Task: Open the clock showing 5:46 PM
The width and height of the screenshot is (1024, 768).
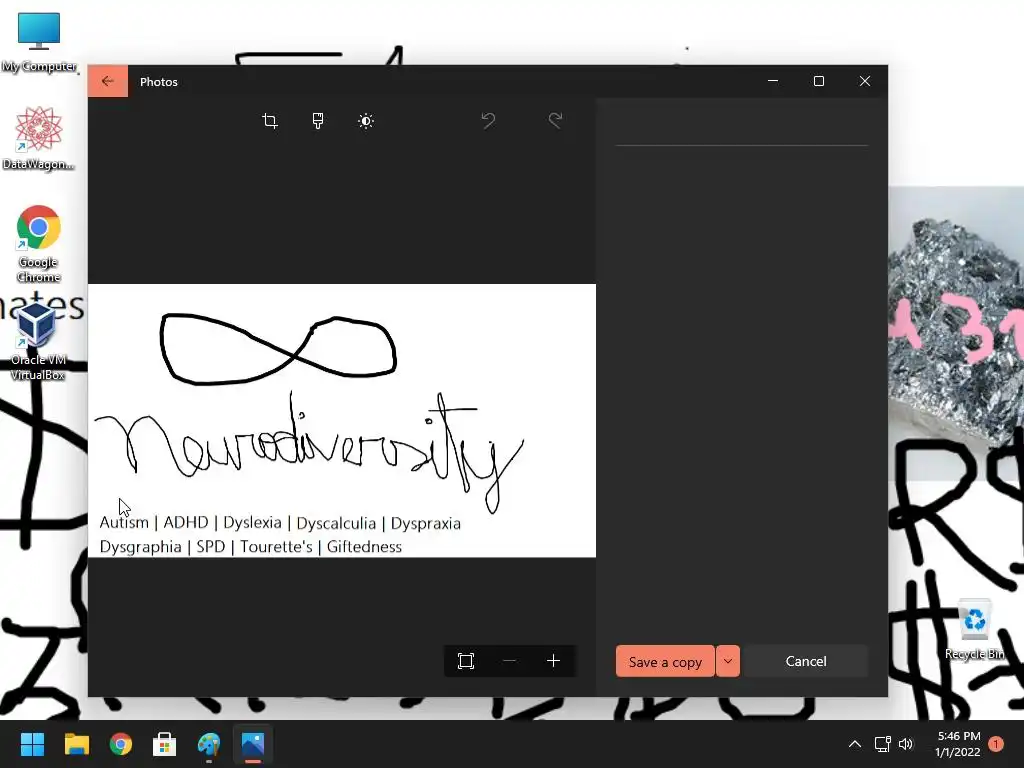Action: click(958, 744)
